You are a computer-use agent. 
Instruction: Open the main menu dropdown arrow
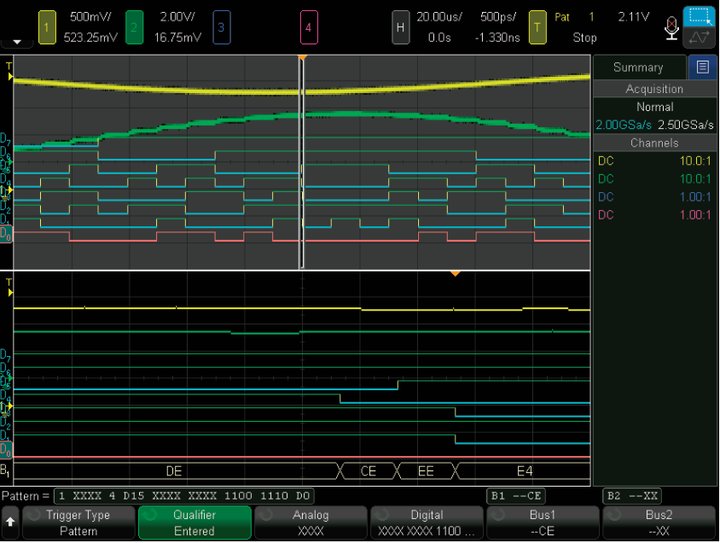(17, 42)
